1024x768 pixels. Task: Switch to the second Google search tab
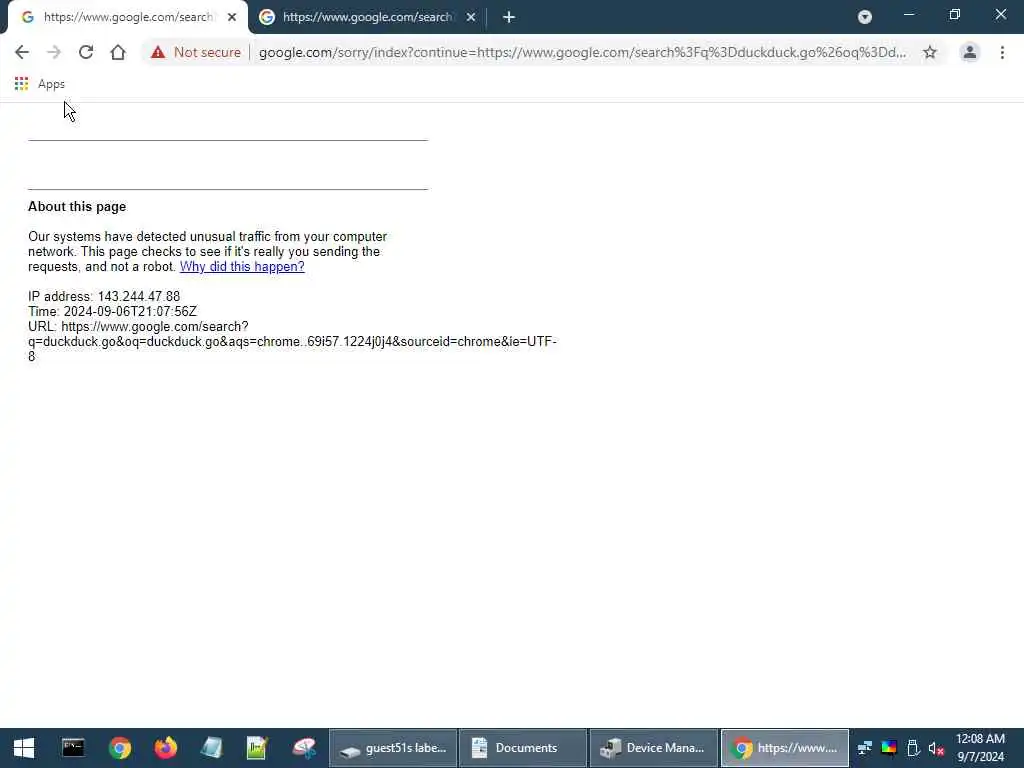tap(366, 18)
